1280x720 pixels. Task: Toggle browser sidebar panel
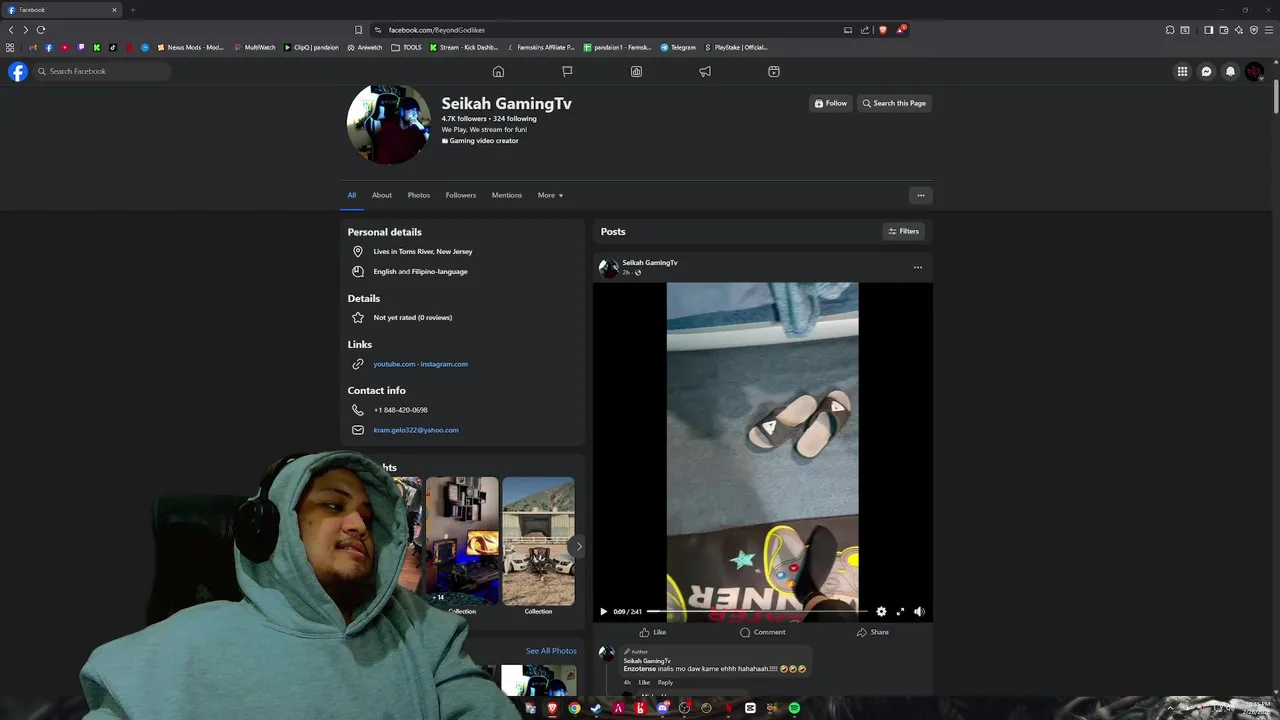[1208, 30]
